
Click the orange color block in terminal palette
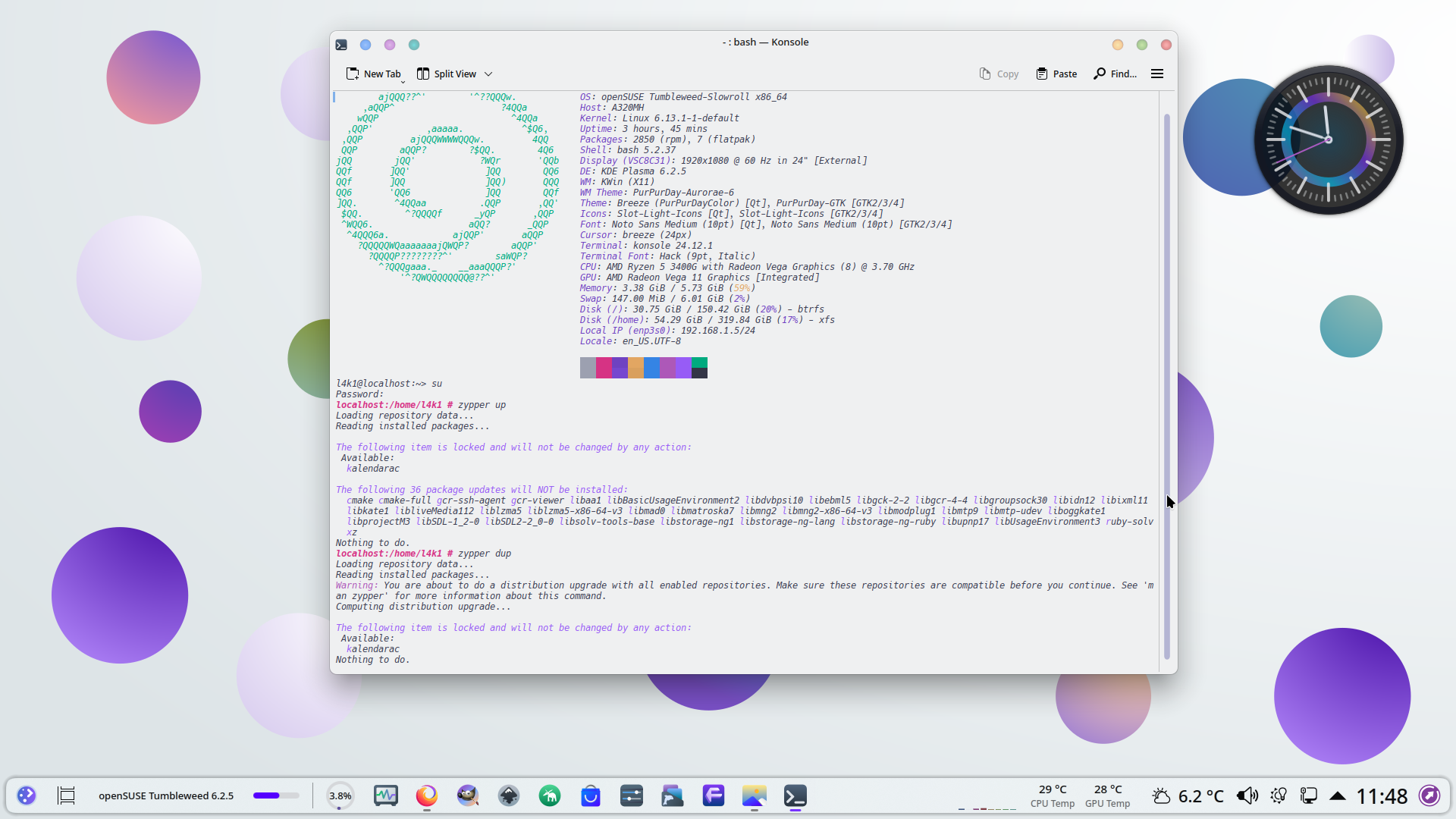[x=635, y=368]
